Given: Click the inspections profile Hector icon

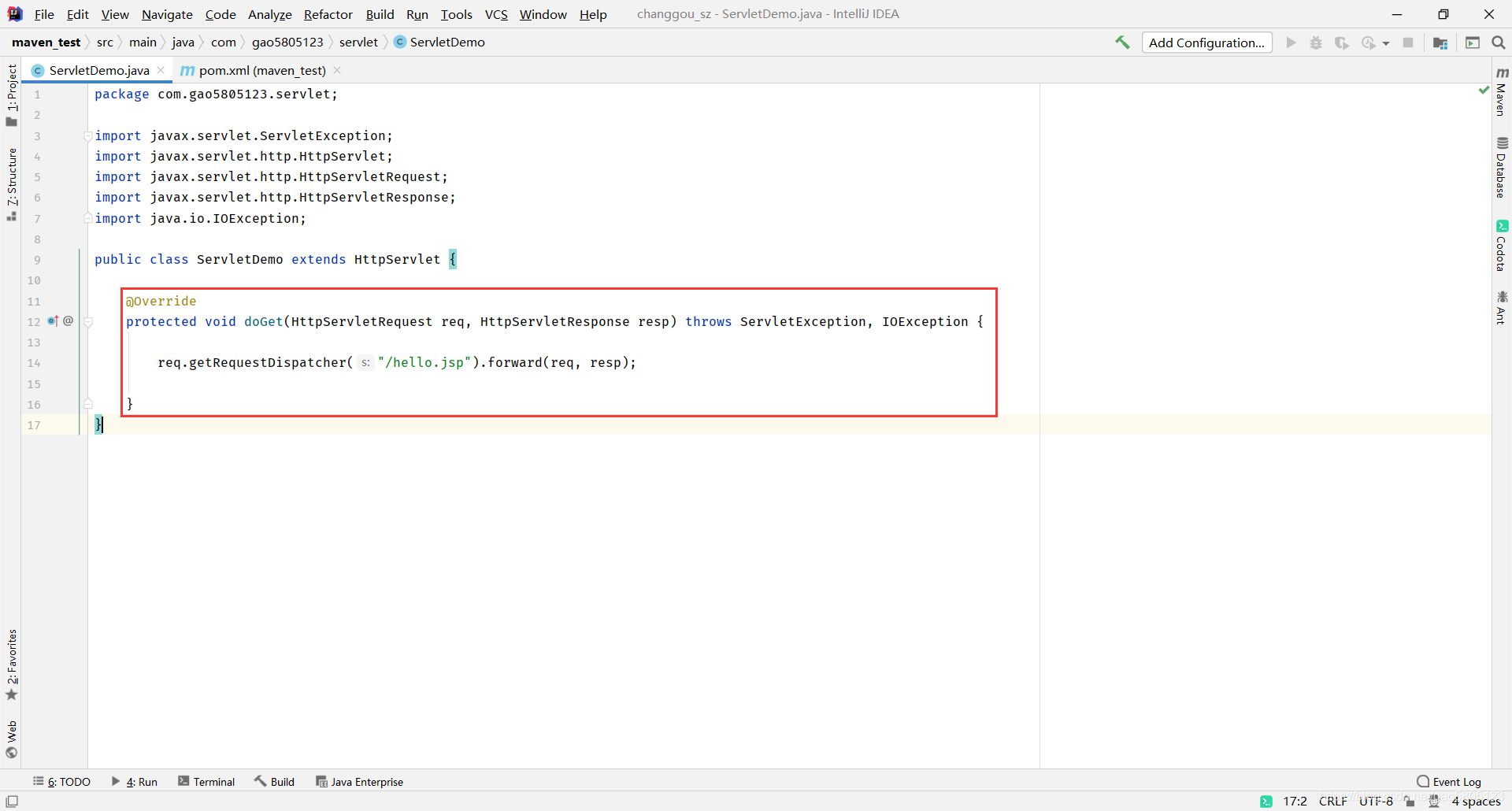Looking at the screenshot, I should point(1434,802).
